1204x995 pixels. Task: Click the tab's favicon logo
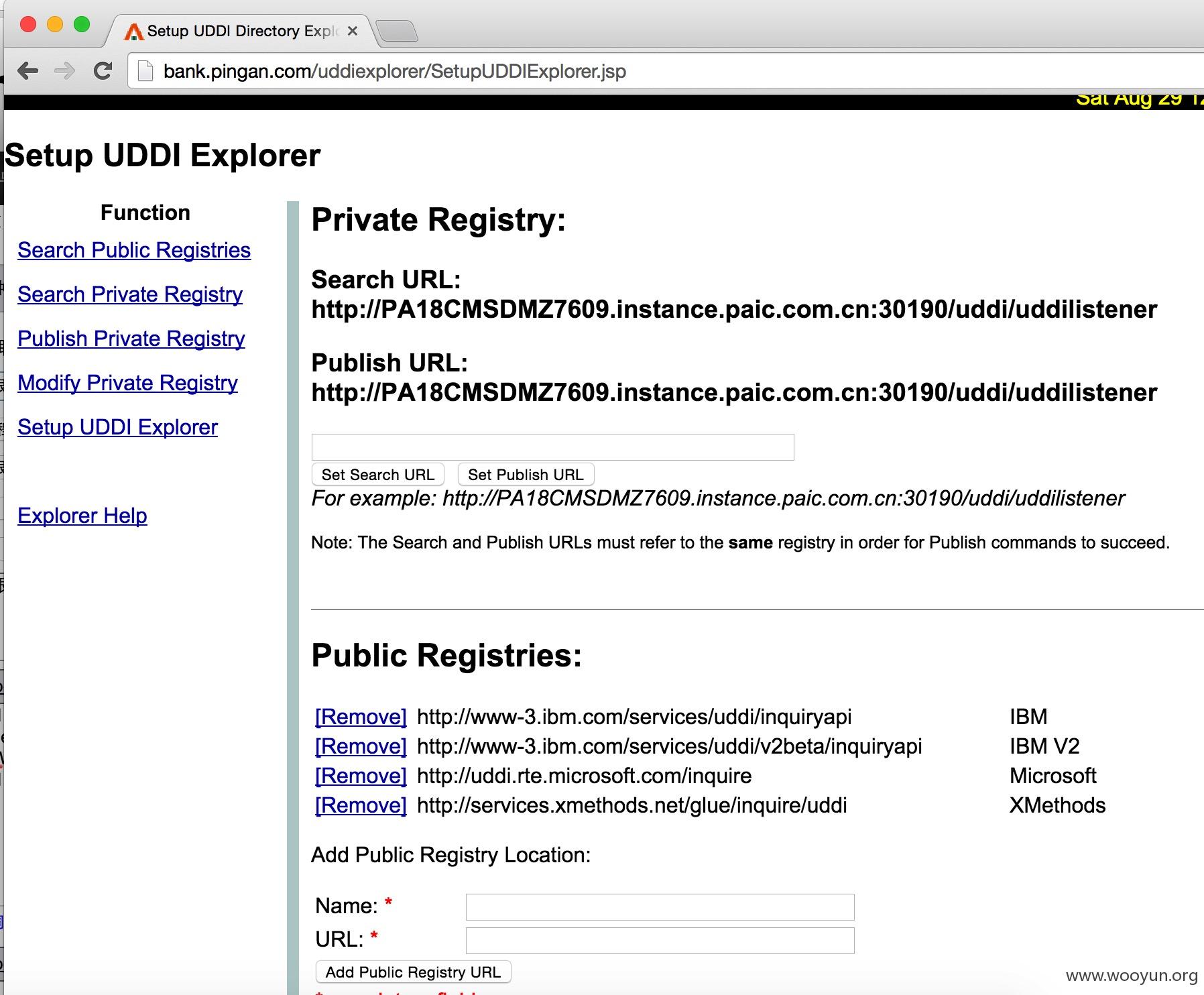click(134, 32)
